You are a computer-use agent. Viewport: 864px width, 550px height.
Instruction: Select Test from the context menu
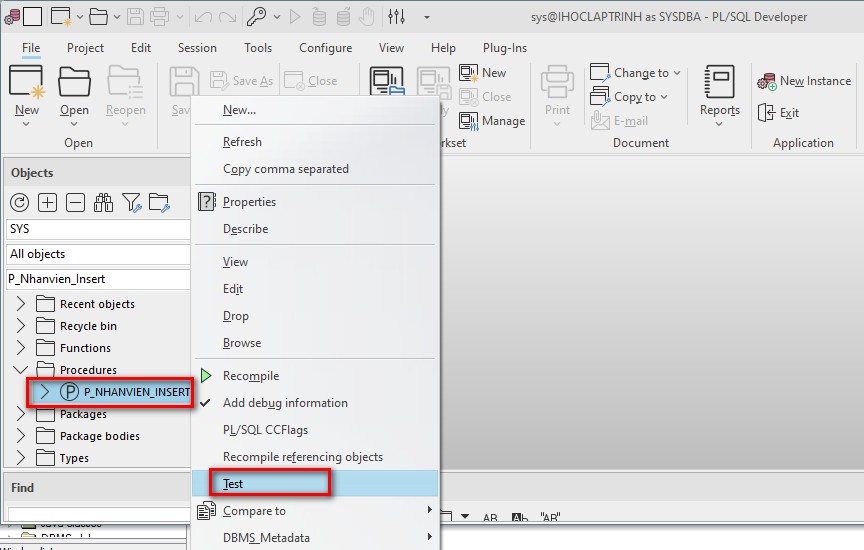tap(233, 484)
